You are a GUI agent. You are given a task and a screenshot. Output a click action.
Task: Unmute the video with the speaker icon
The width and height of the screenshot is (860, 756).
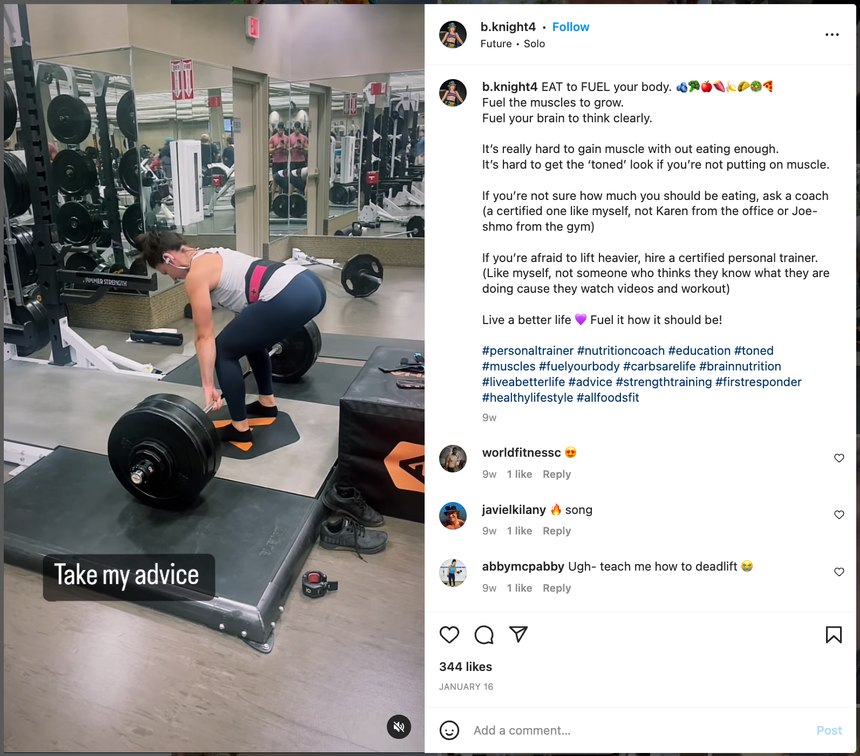click(x=399, y=727)
